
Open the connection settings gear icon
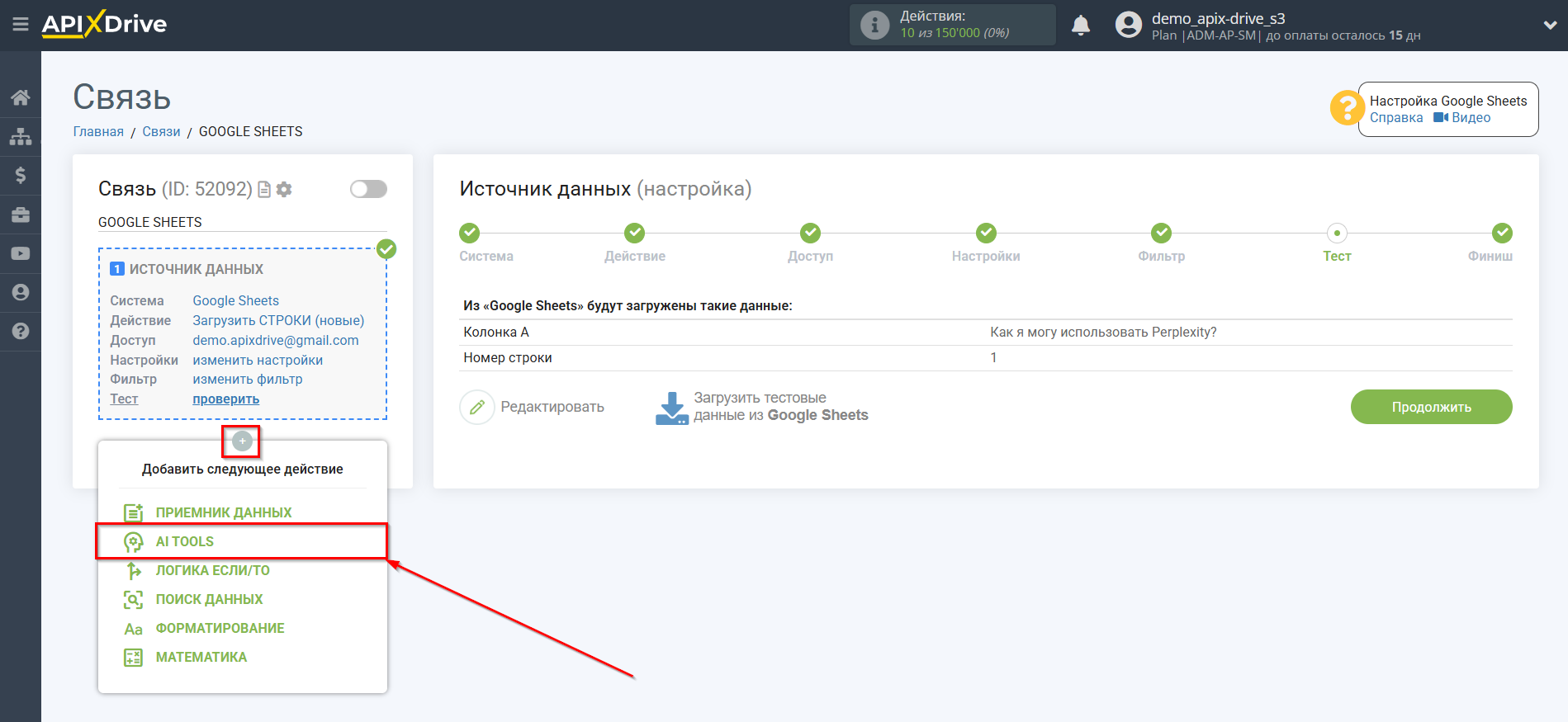pyautogui.click(x=284, y=190)
